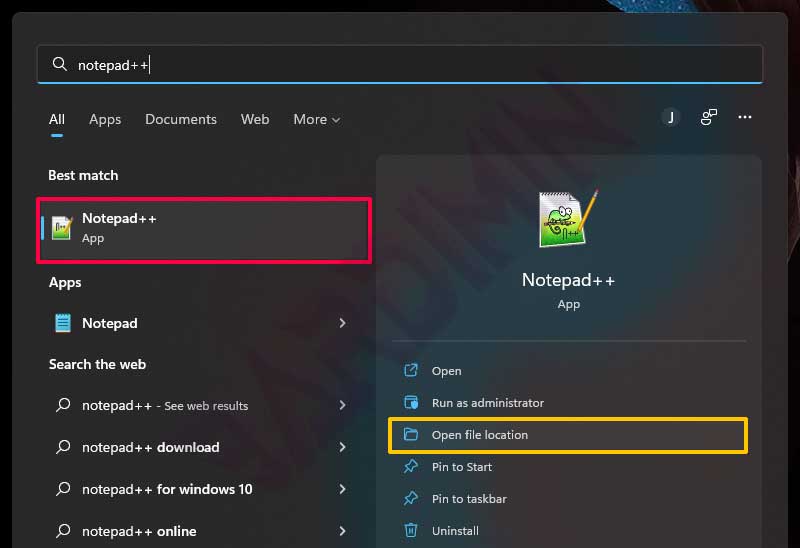Click the Uninstall trash can icon
The image size is (800, 548).
[x=411, y=531]
